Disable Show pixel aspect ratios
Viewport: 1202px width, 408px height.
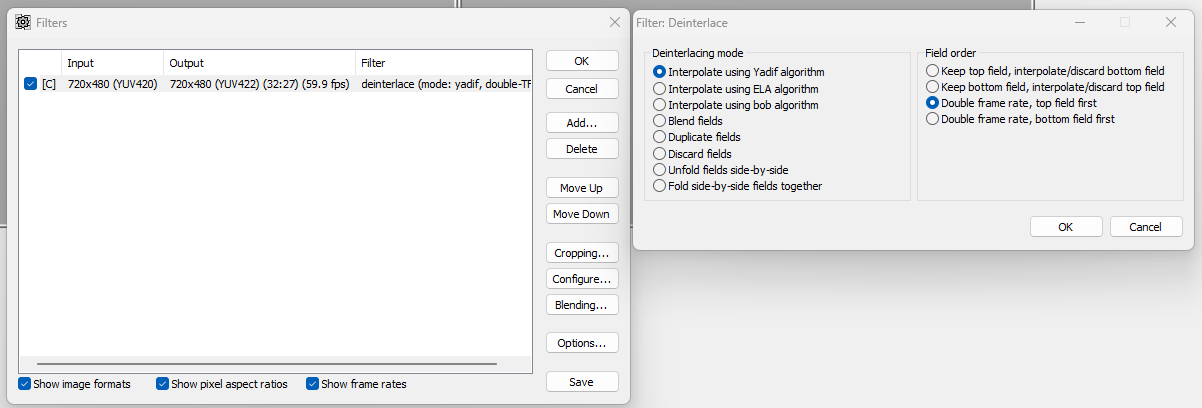(x=163, y=384)
